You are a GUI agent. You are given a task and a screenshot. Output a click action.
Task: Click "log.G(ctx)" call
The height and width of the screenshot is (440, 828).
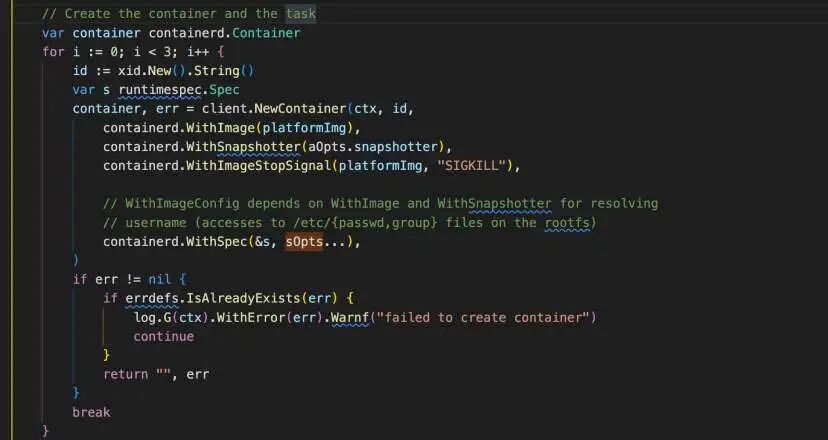(171, 317)
